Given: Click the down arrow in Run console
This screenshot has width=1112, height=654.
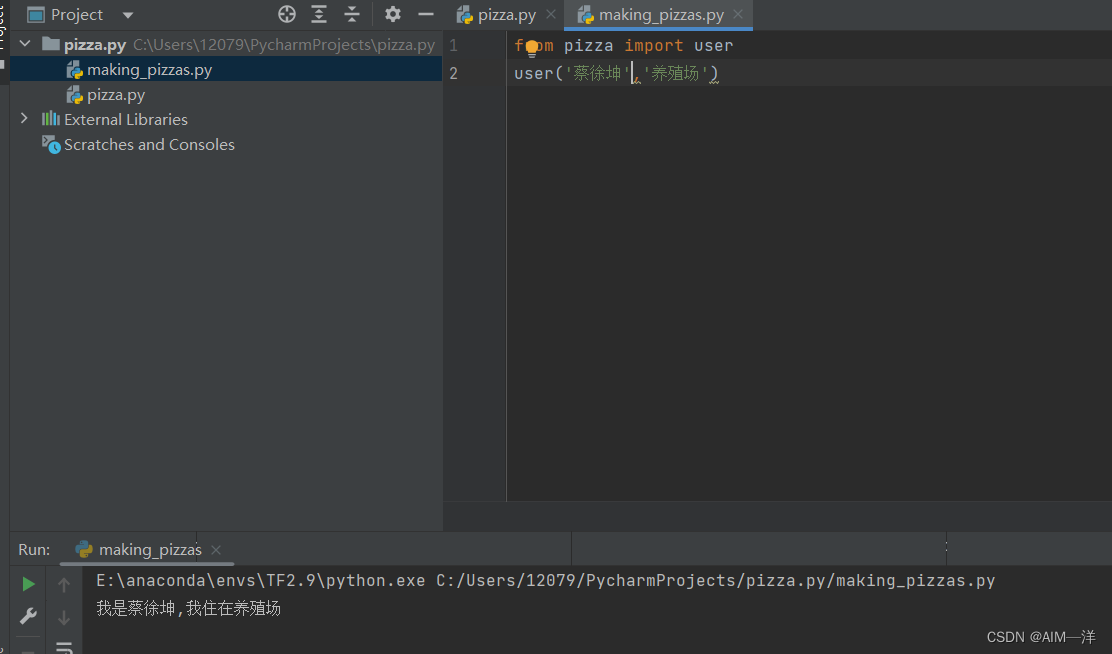Looking at the screenshot, I should coord(64,617).
